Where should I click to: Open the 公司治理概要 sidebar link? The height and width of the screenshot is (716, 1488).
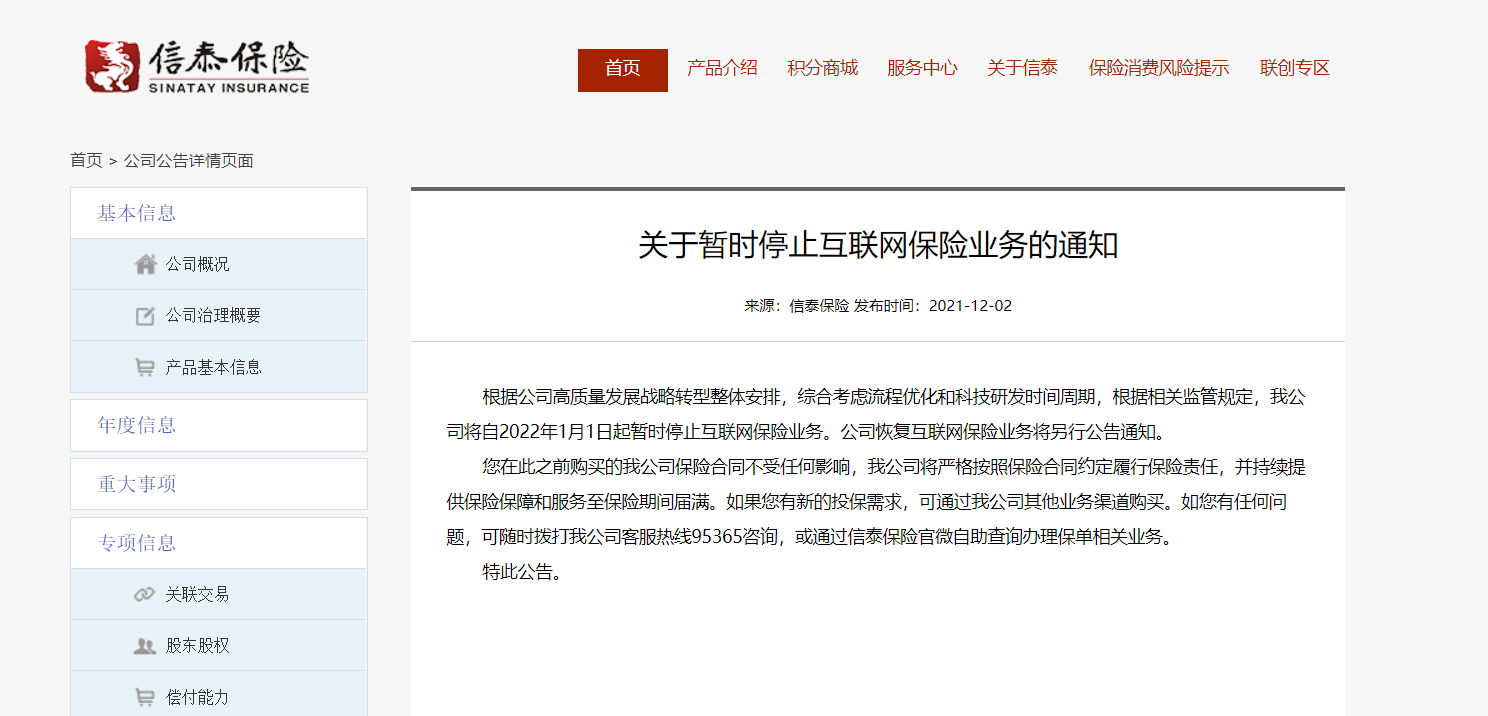pos(213,316)
